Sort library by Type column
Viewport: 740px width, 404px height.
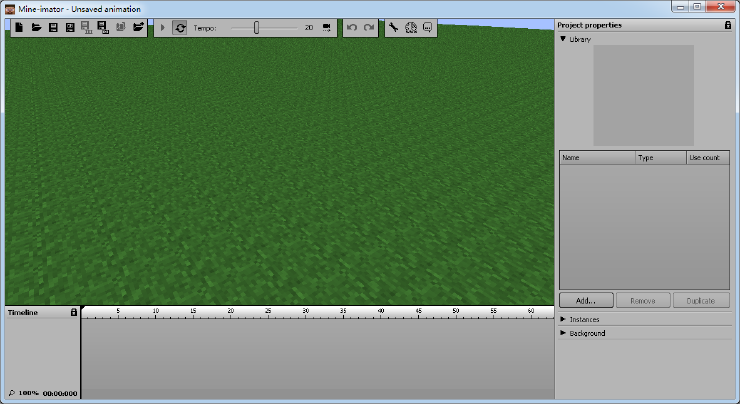click(x=661, y=158)
